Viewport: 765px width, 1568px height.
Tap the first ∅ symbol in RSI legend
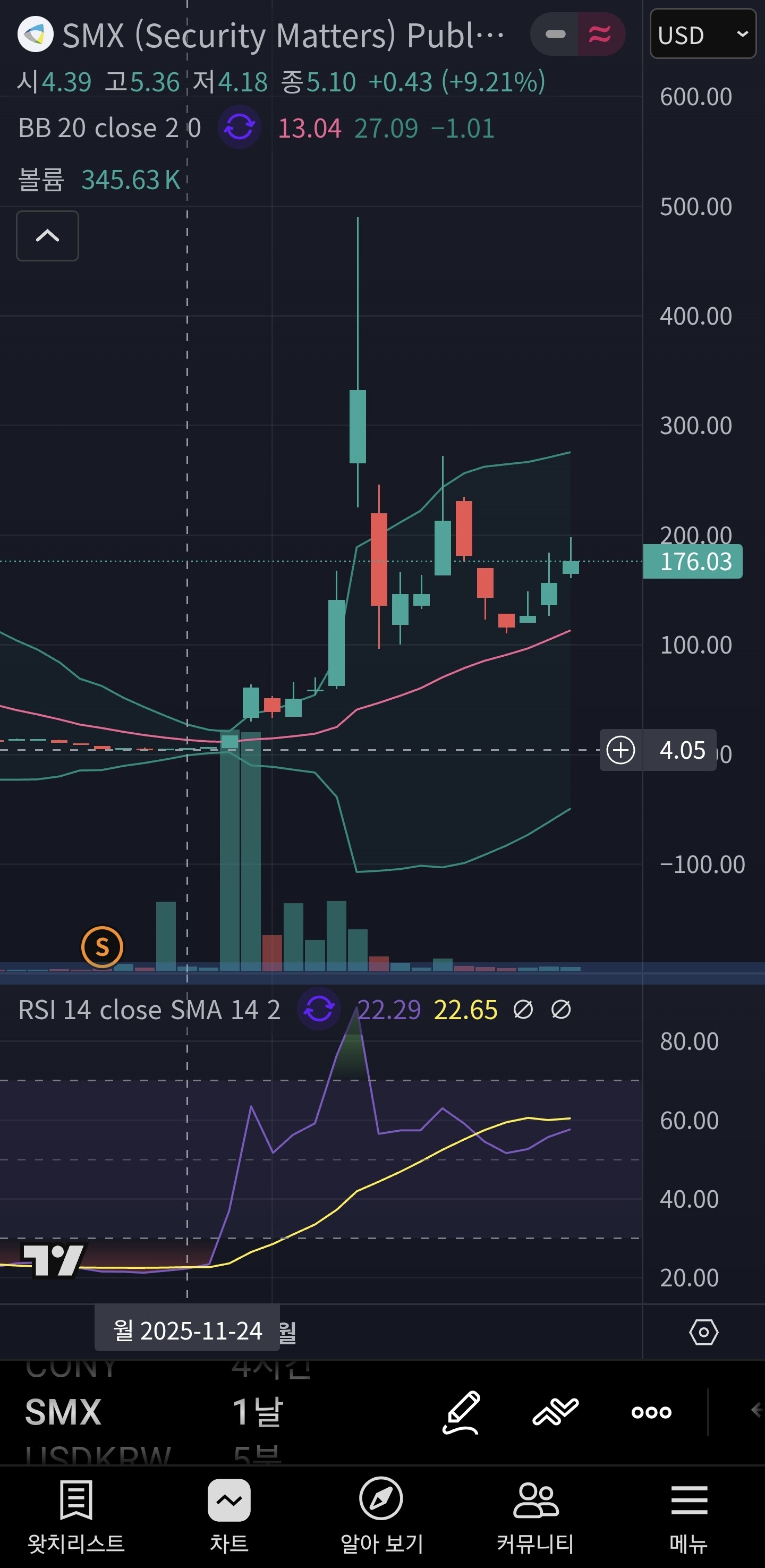523,1010
